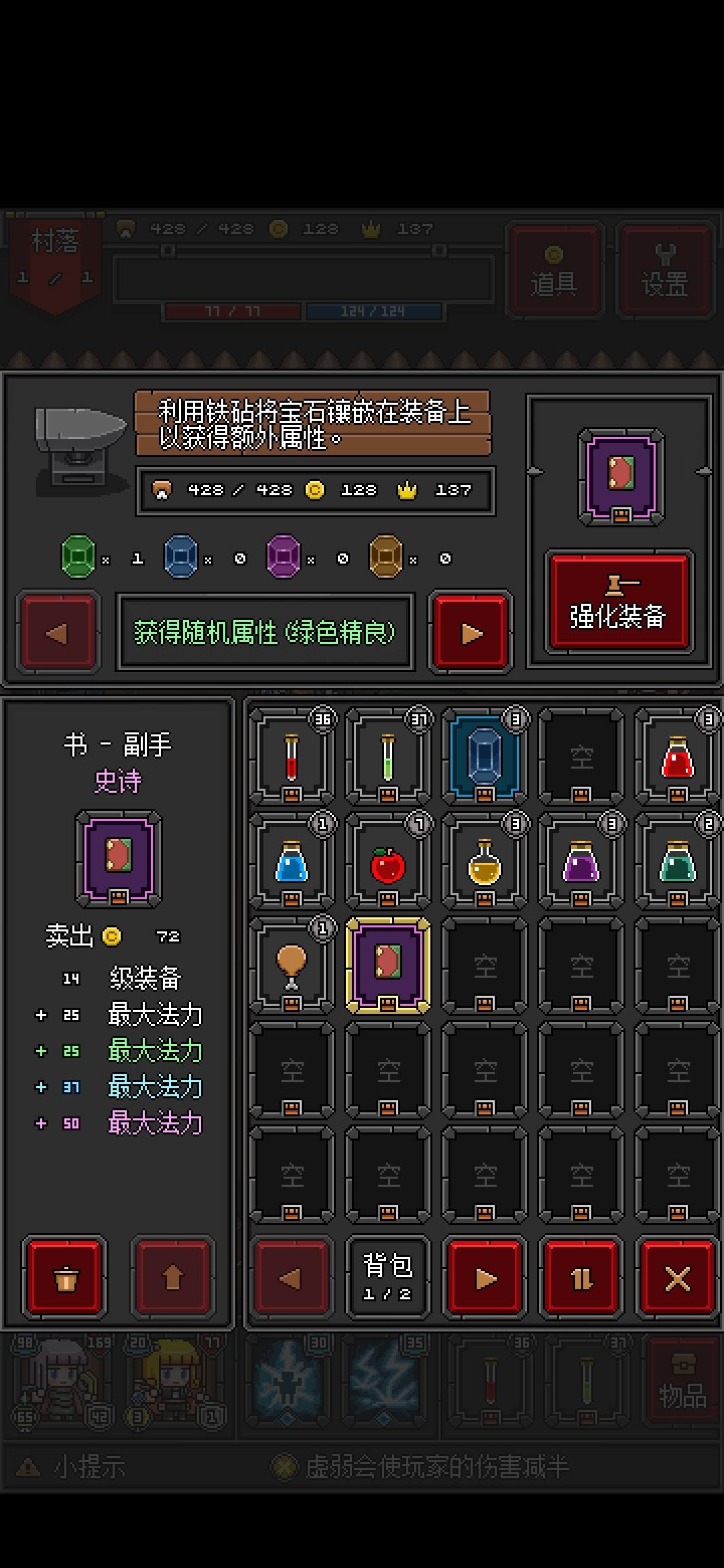Switch to next enhancement attribute option
This screenshot has height=1568, width=724.
[x=471, y=632]
